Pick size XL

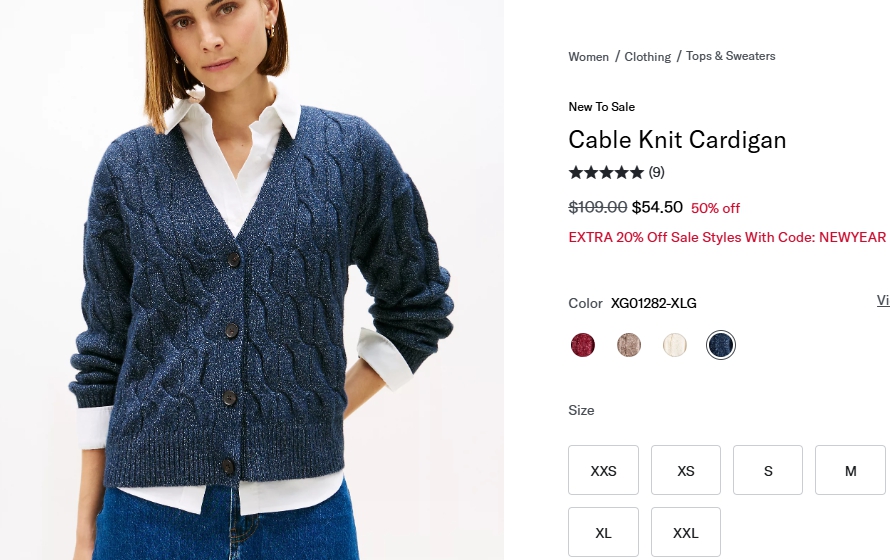[x=603, y=532]
